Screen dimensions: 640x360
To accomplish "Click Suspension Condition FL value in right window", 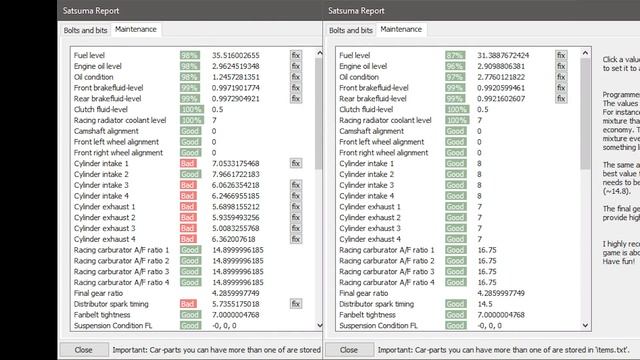I will 489,325.
